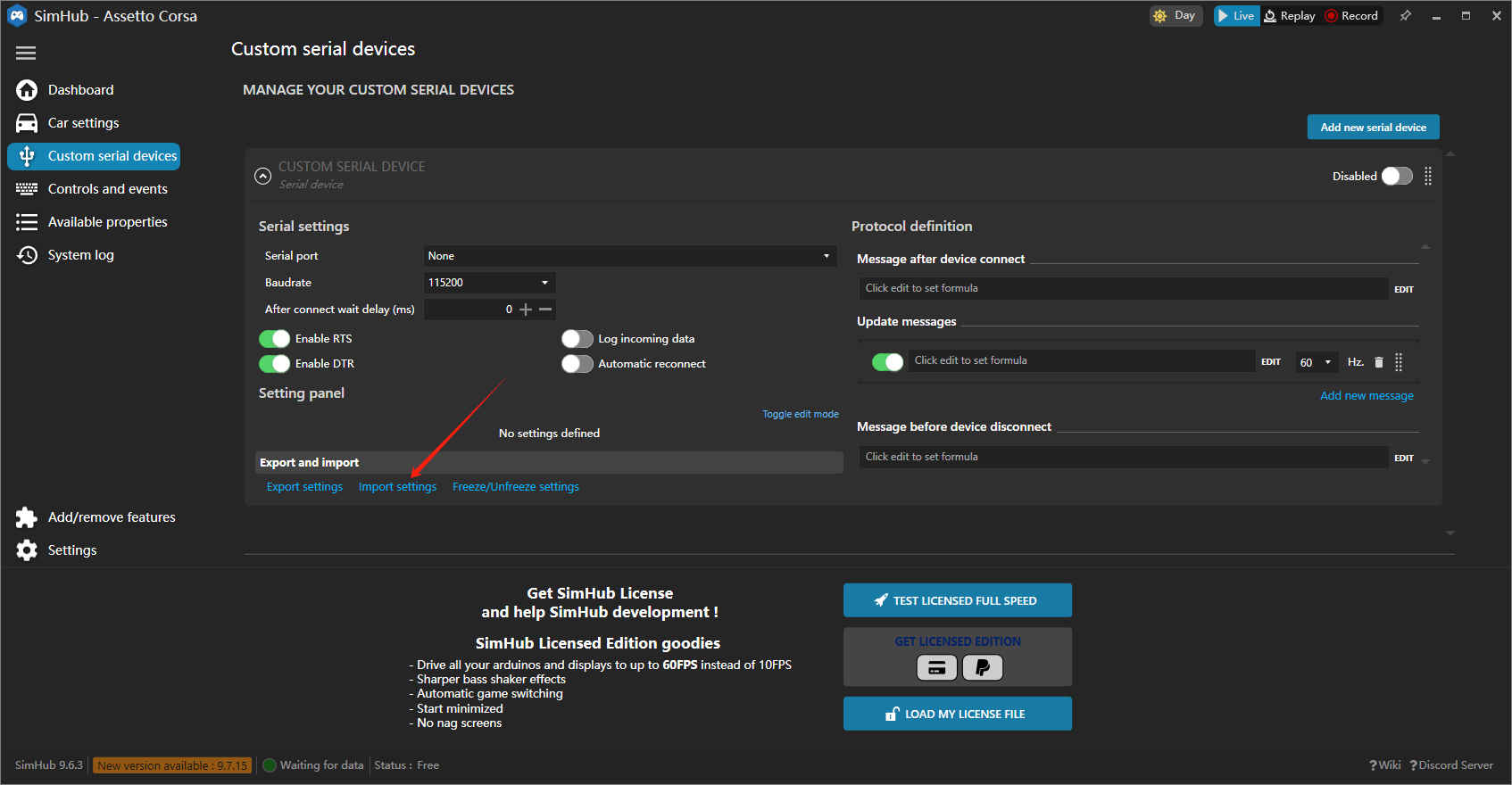Decrease the after connect wait delay
Viewport: 1512px width, 785px height.
(545, 310)
